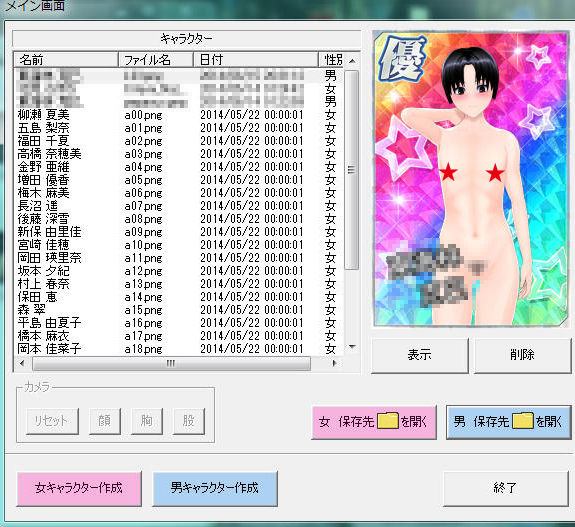Select the row named 保田 恵

pos(179,297)
